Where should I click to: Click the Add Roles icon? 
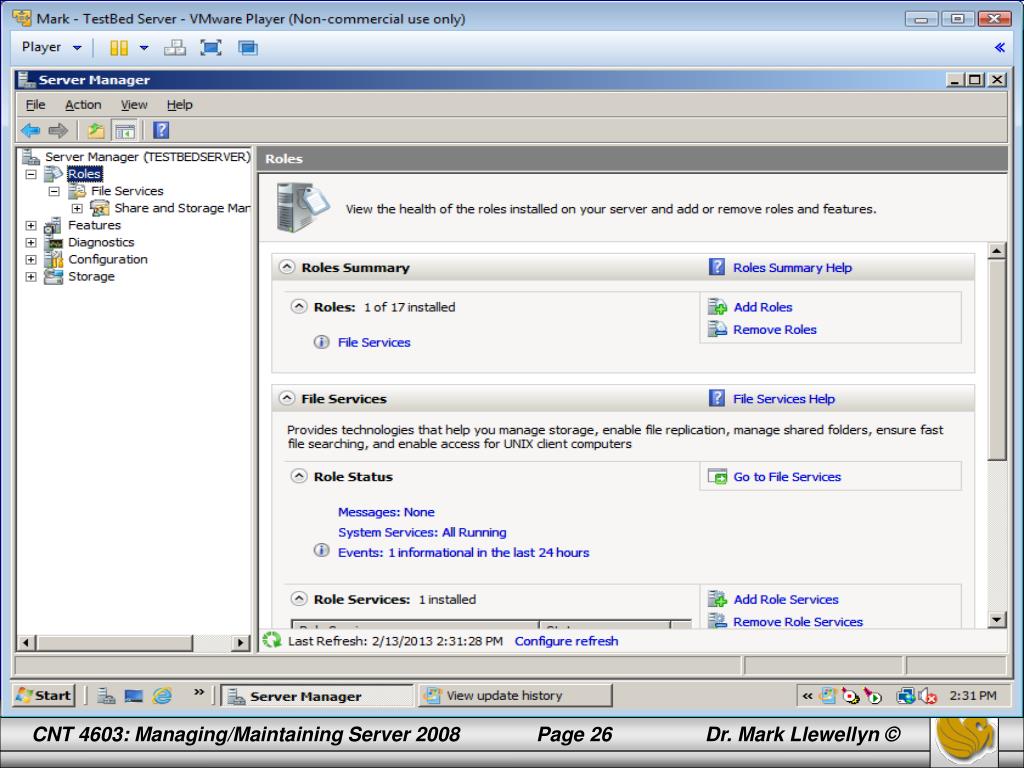717,307
